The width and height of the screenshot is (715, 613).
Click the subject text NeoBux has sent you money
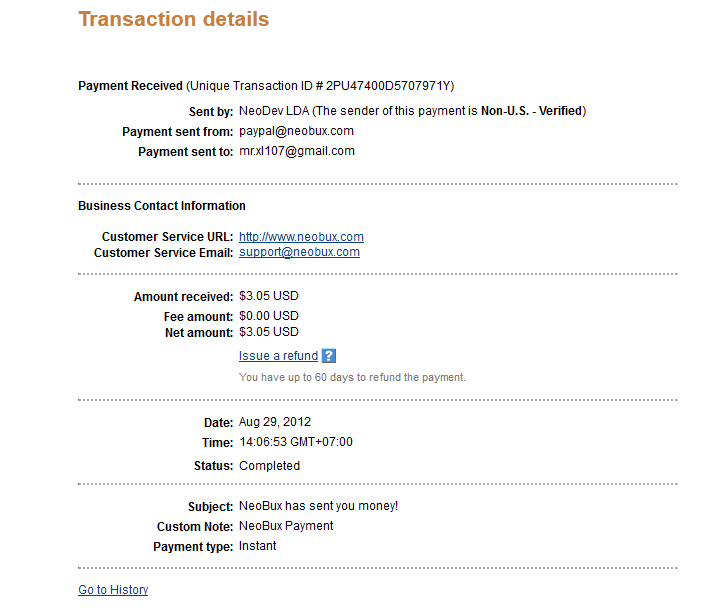click(x=318, y=506)
